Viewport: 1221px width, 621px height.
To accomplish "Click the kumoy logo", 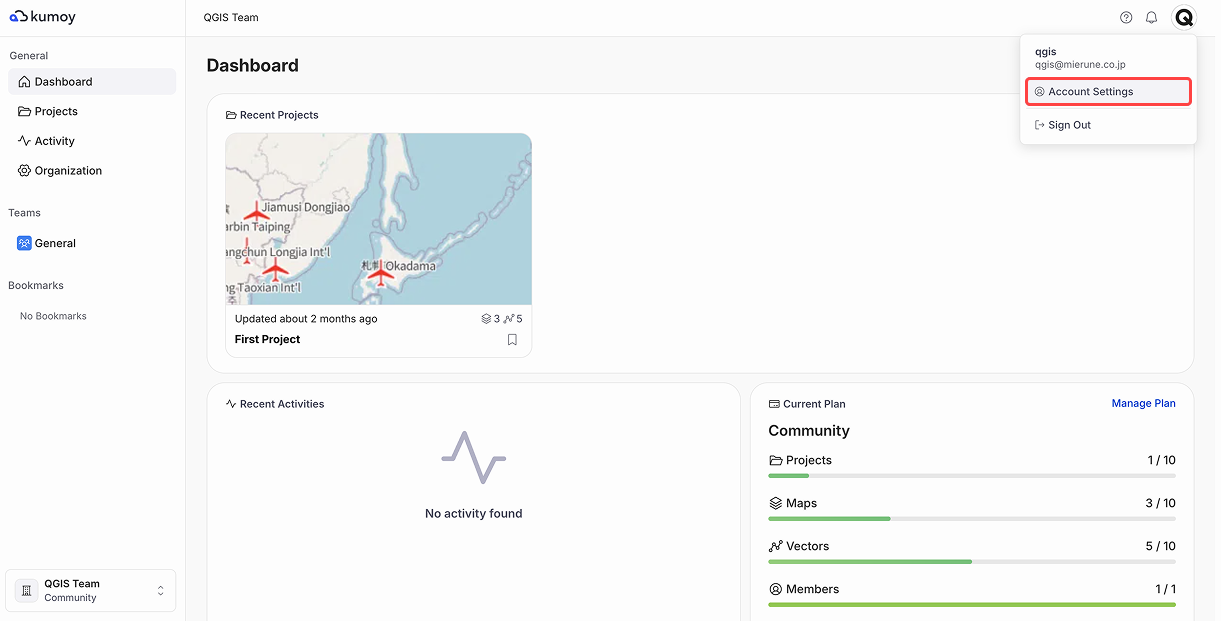I will point(43,17).
